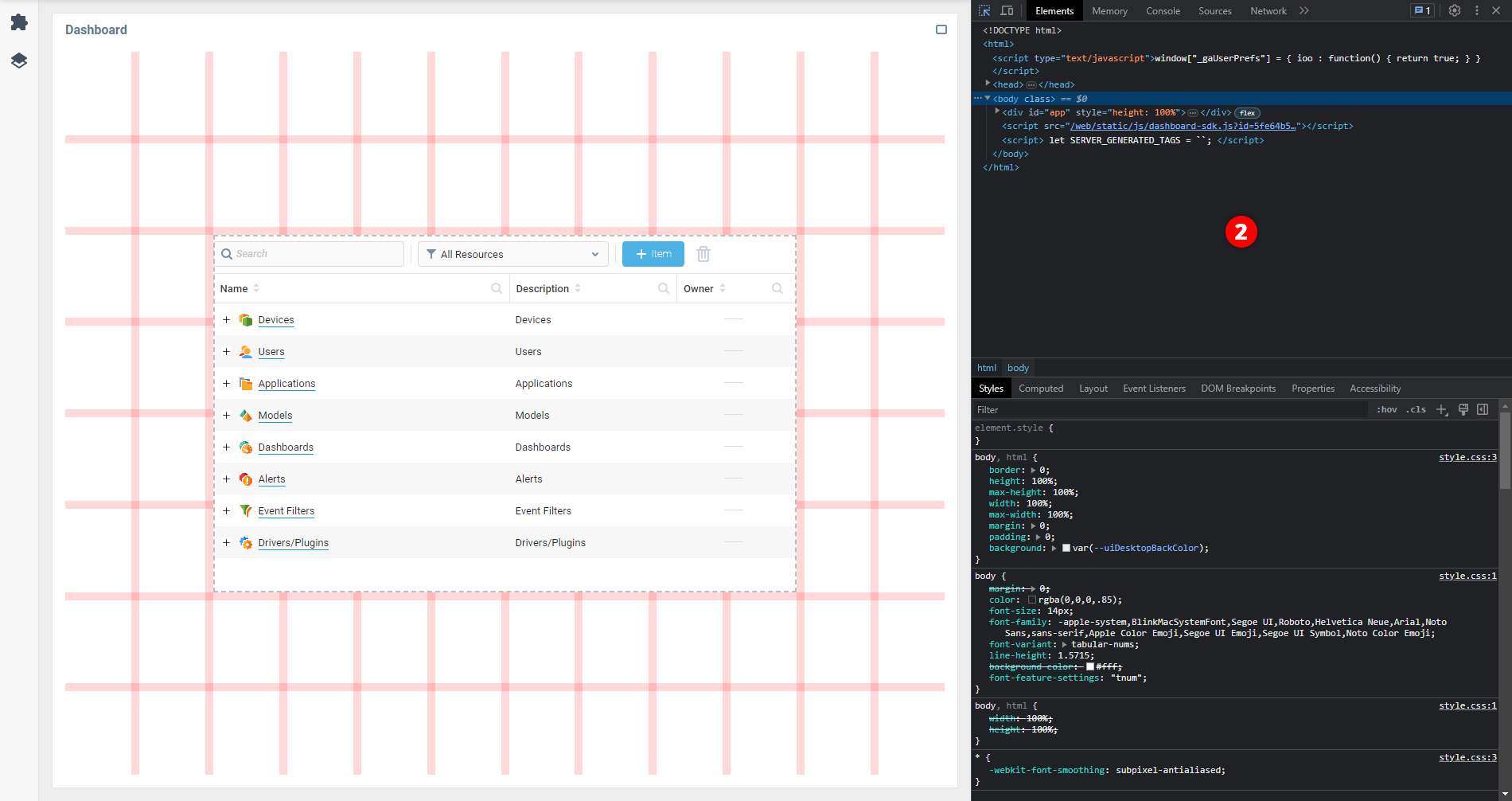Viewport: 1512px width, 801px height.
Task: Switch to the Console tab
Action: point(1162,11)
